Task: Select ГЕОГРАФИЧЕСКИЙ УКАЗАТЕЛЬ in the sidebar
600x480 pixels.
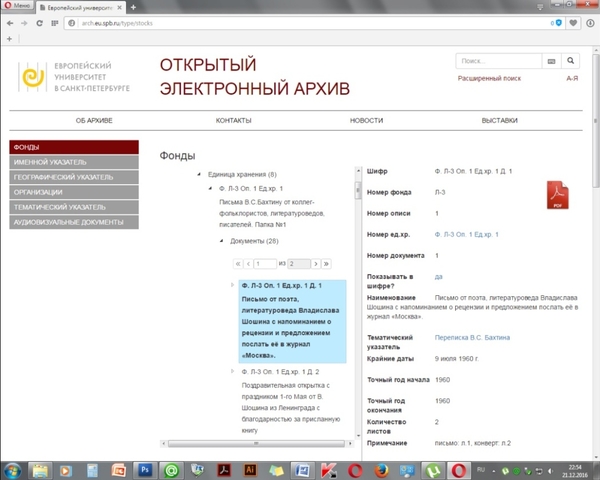Action: pos(64,177)
